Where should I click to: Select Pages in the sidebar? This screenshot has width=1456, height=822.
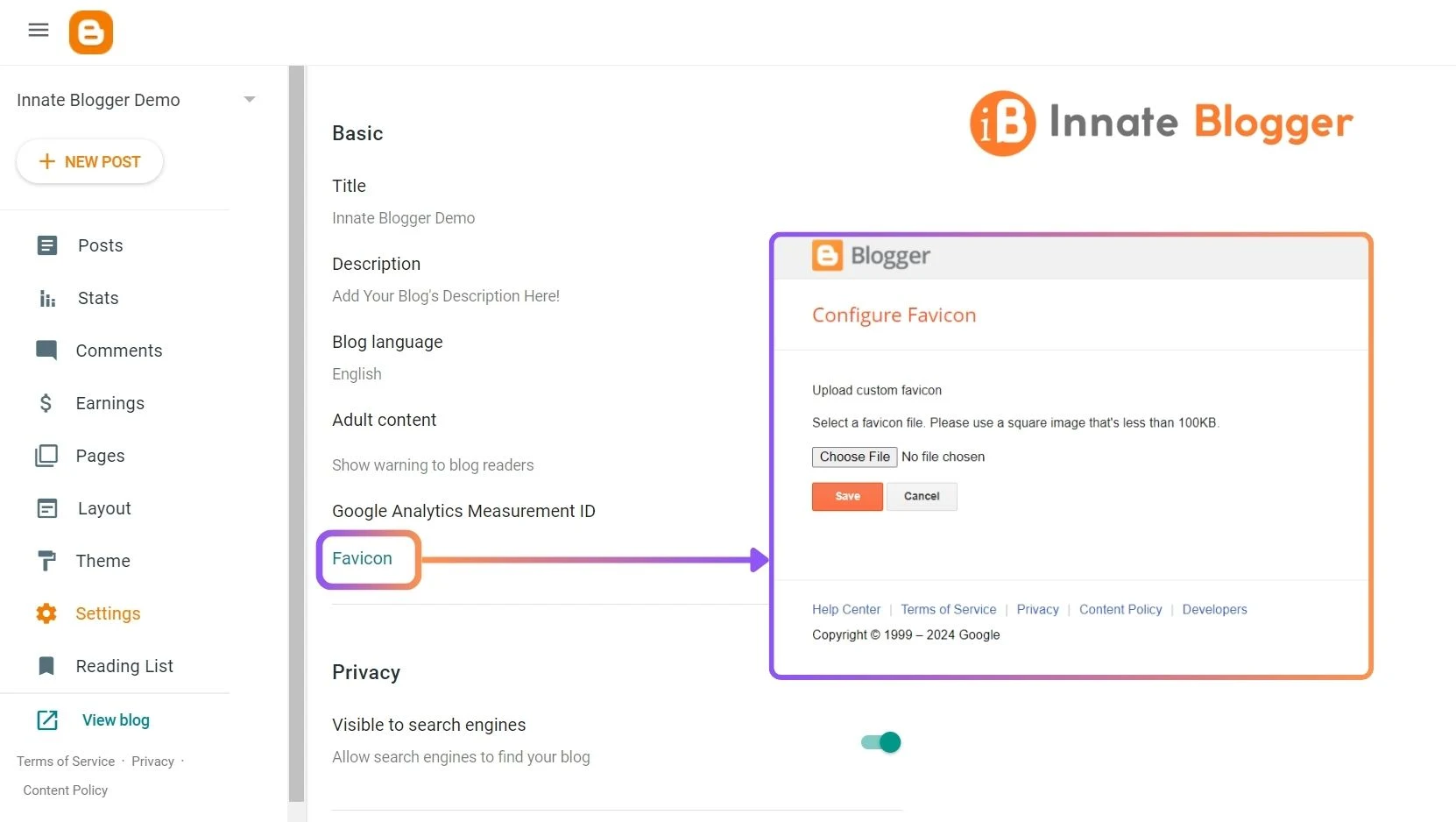(100, 456)
